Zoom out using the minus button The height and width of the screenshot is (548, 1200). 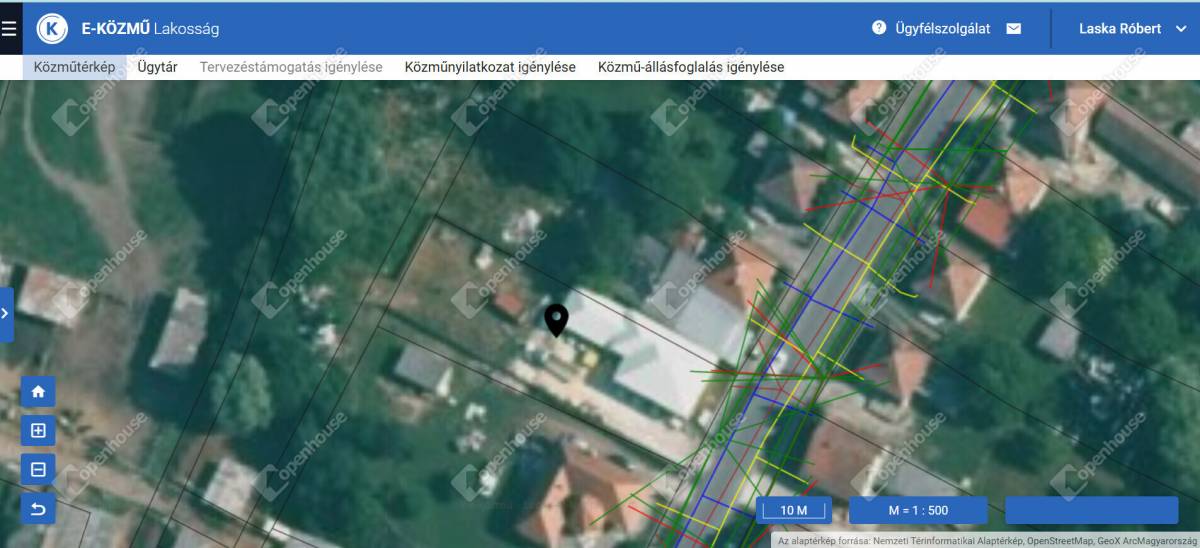tap(38, 470)
